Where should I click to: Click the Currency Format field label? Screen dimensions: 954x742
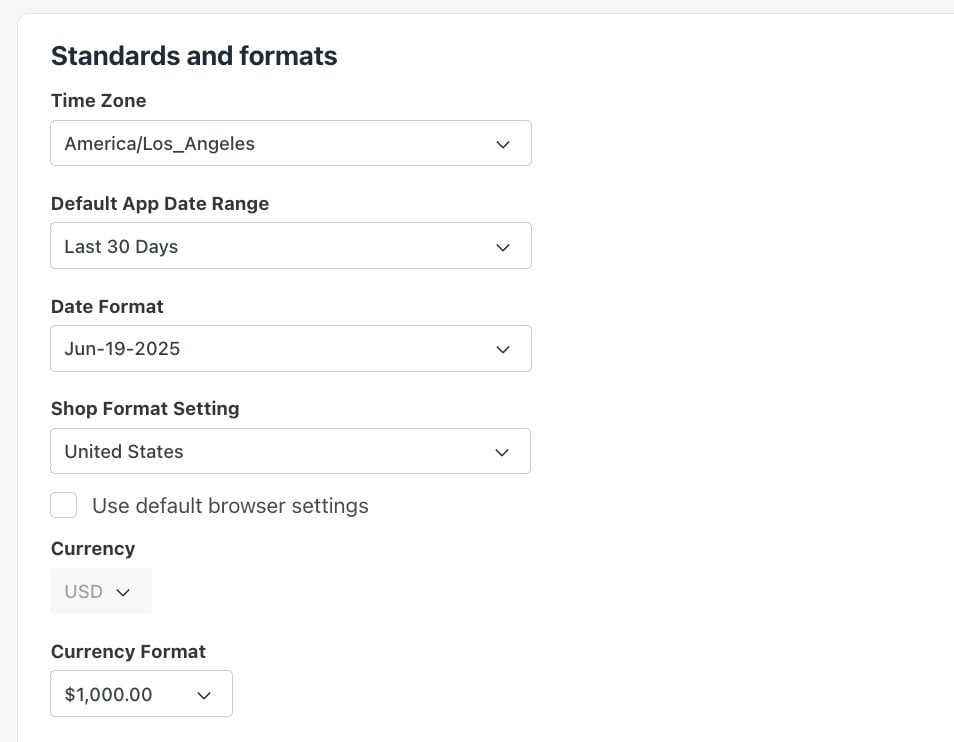pos(128,651)
